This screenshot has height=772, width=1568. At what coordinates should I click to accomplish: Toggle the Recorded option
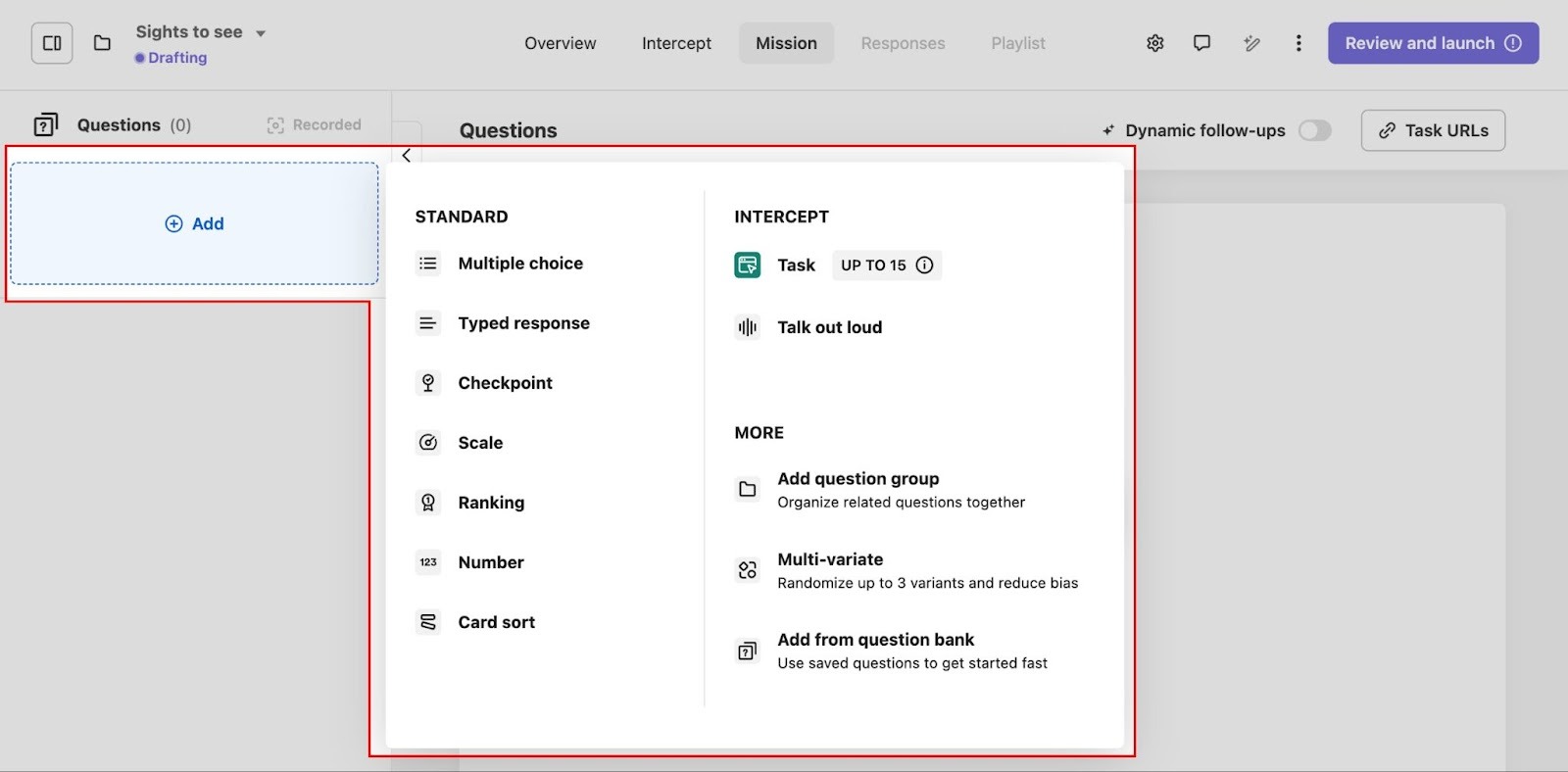315,125
